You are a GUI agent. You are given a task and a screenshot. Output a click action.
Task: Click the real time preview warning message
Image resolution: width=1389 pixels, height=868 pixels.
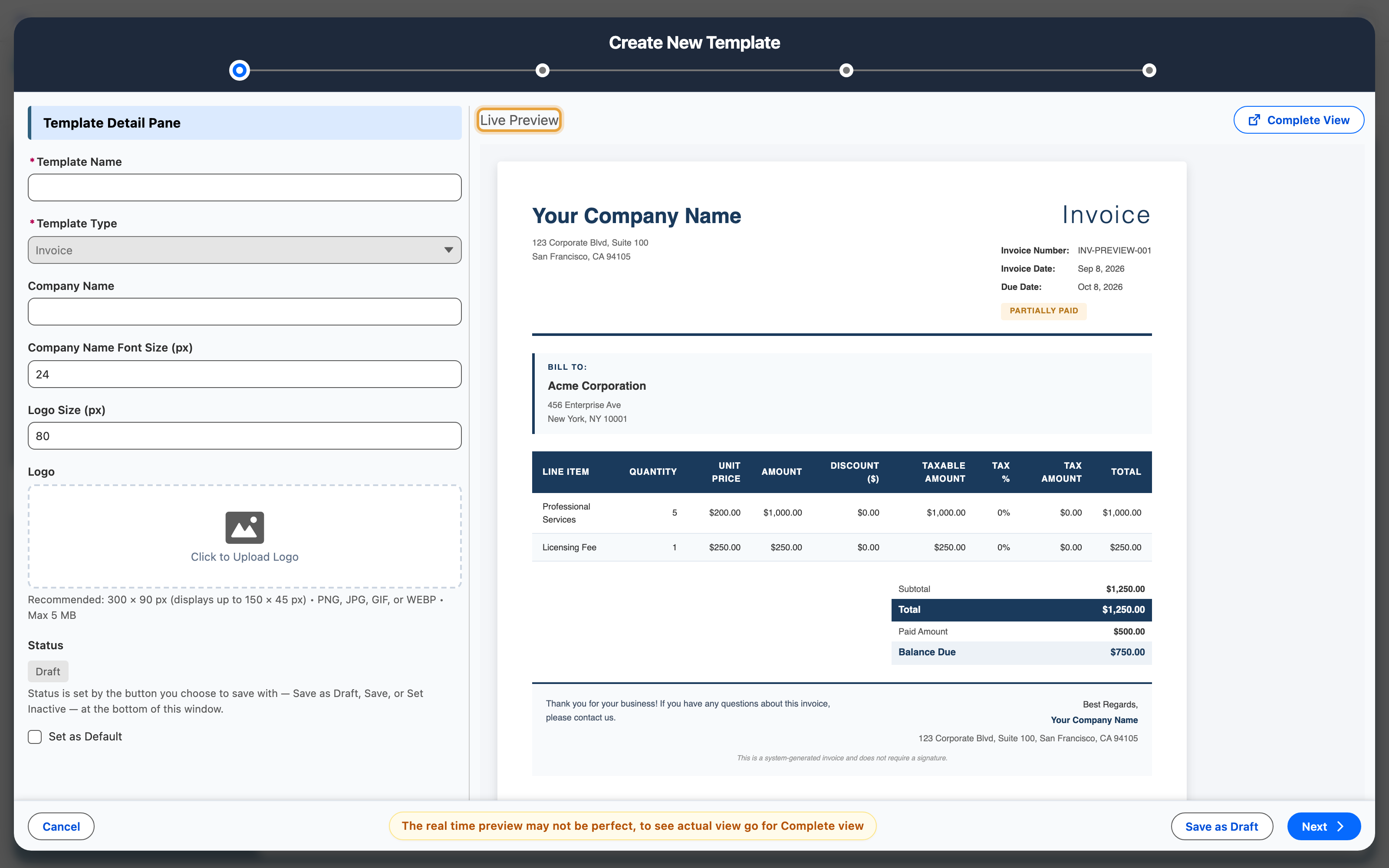pyautogui.click(x=632, y=826)
